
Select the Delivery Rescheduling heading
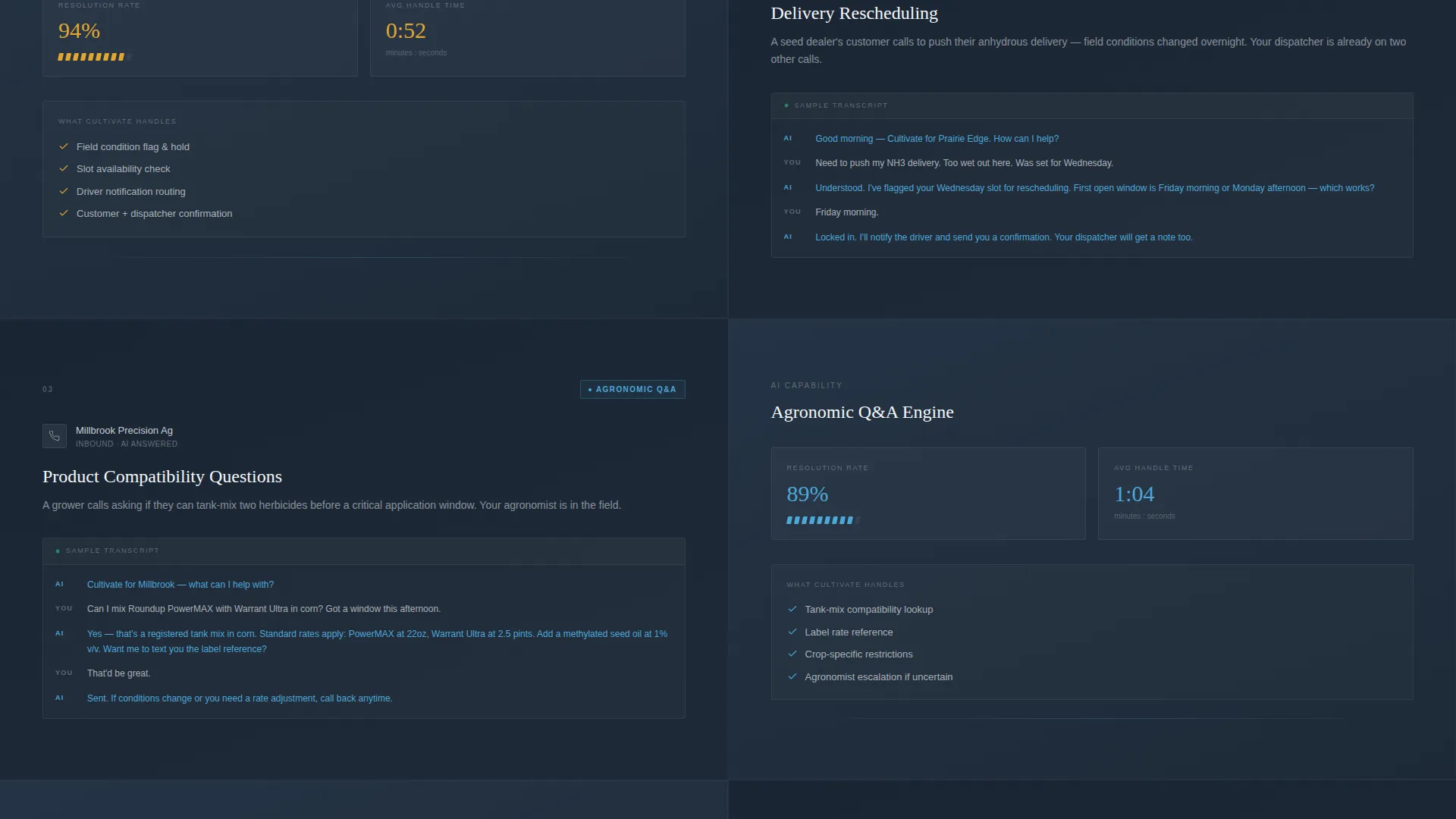[x=855, y=13]
